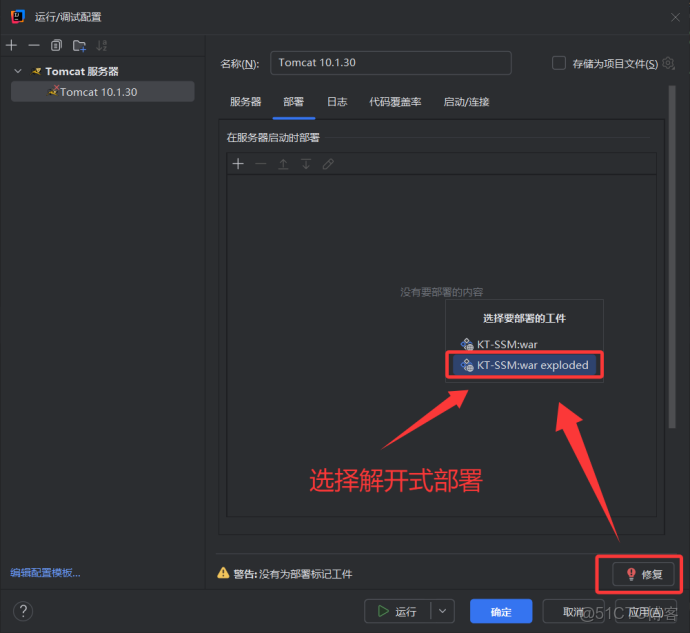Open the project file storage gear settings
Screen dimensions: 690x633
click(668, 63)
